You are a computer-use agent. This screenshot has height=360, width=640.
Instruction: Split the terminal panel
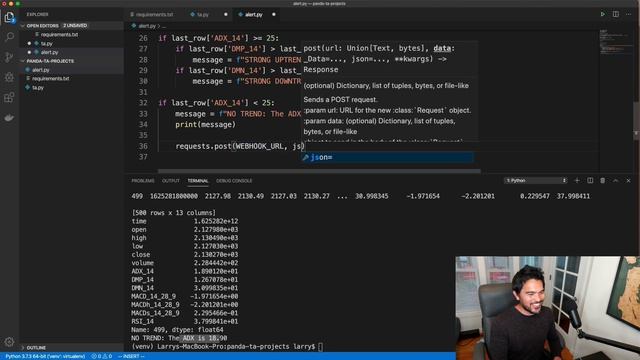coord(590,180)
